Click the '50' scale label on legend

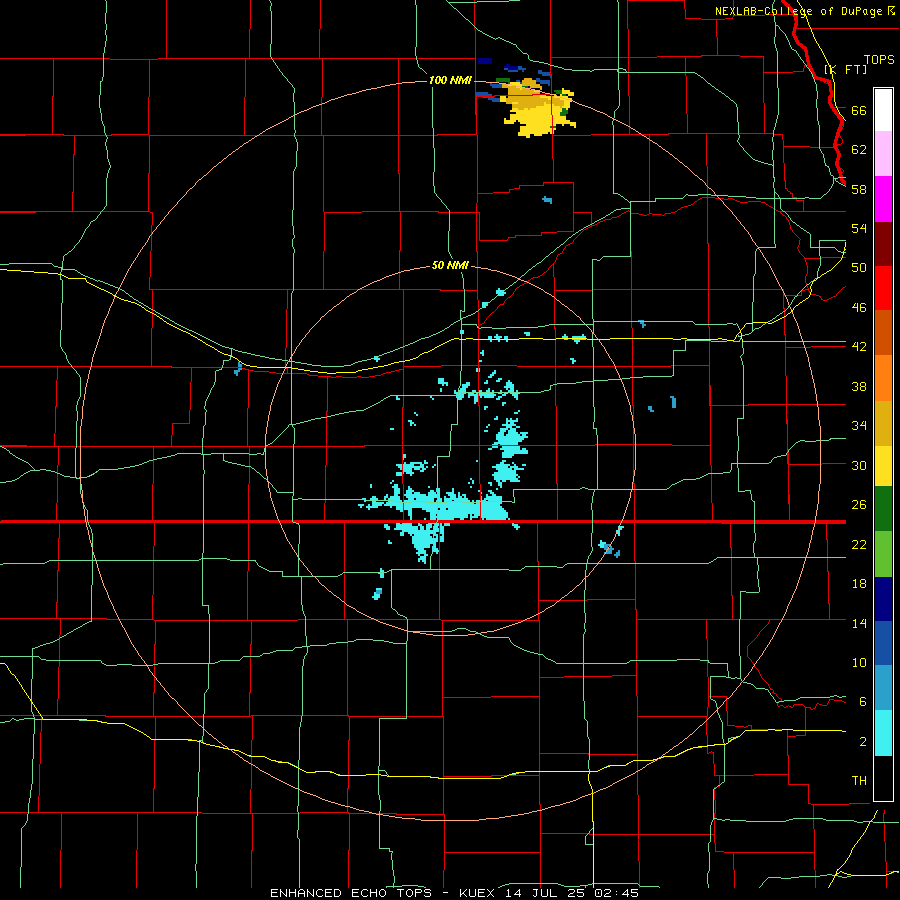pos(859,268)
